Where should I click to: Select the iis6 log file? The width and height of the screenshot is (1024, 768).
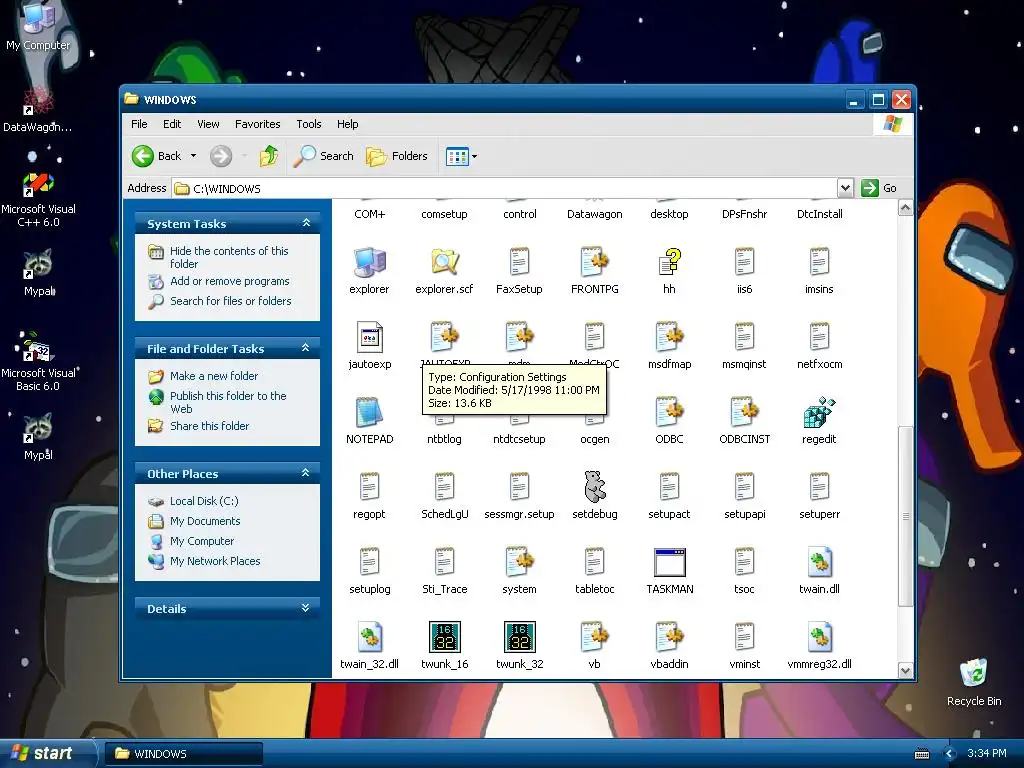744,263
